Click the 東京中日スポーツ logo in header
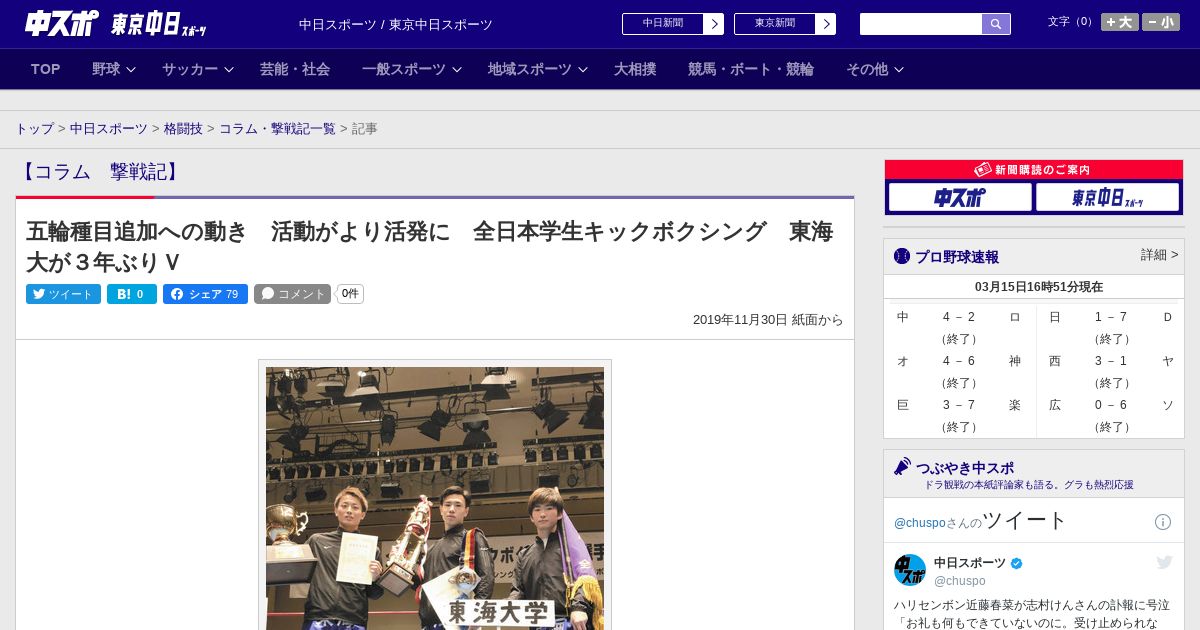 pos(158,24)
